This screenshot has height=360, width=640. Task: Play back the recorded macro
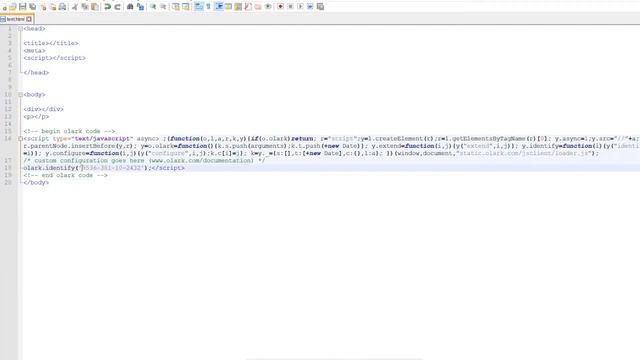point(300,7)
